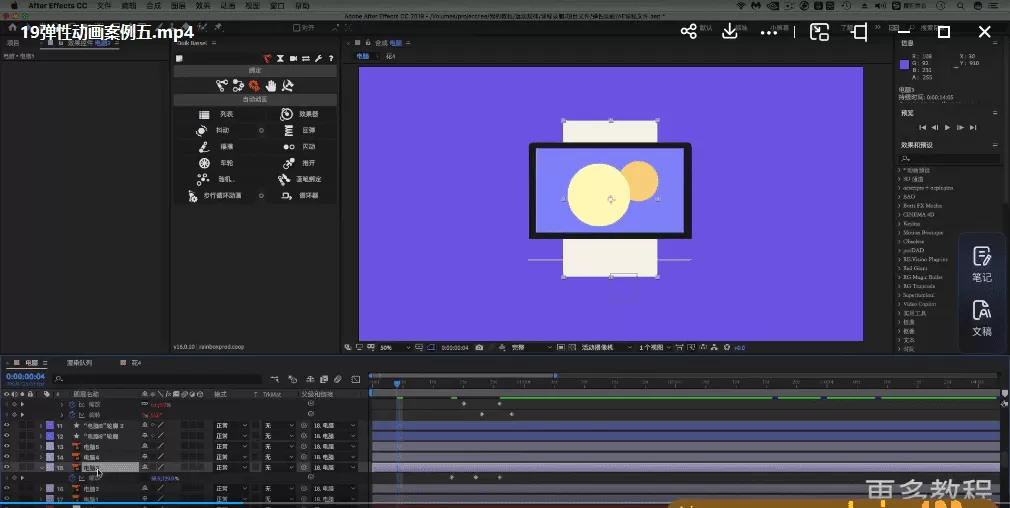Click the 效果器 effector icon in Duik
This screenshot has height=508, width=1010.
coord(287,115)
